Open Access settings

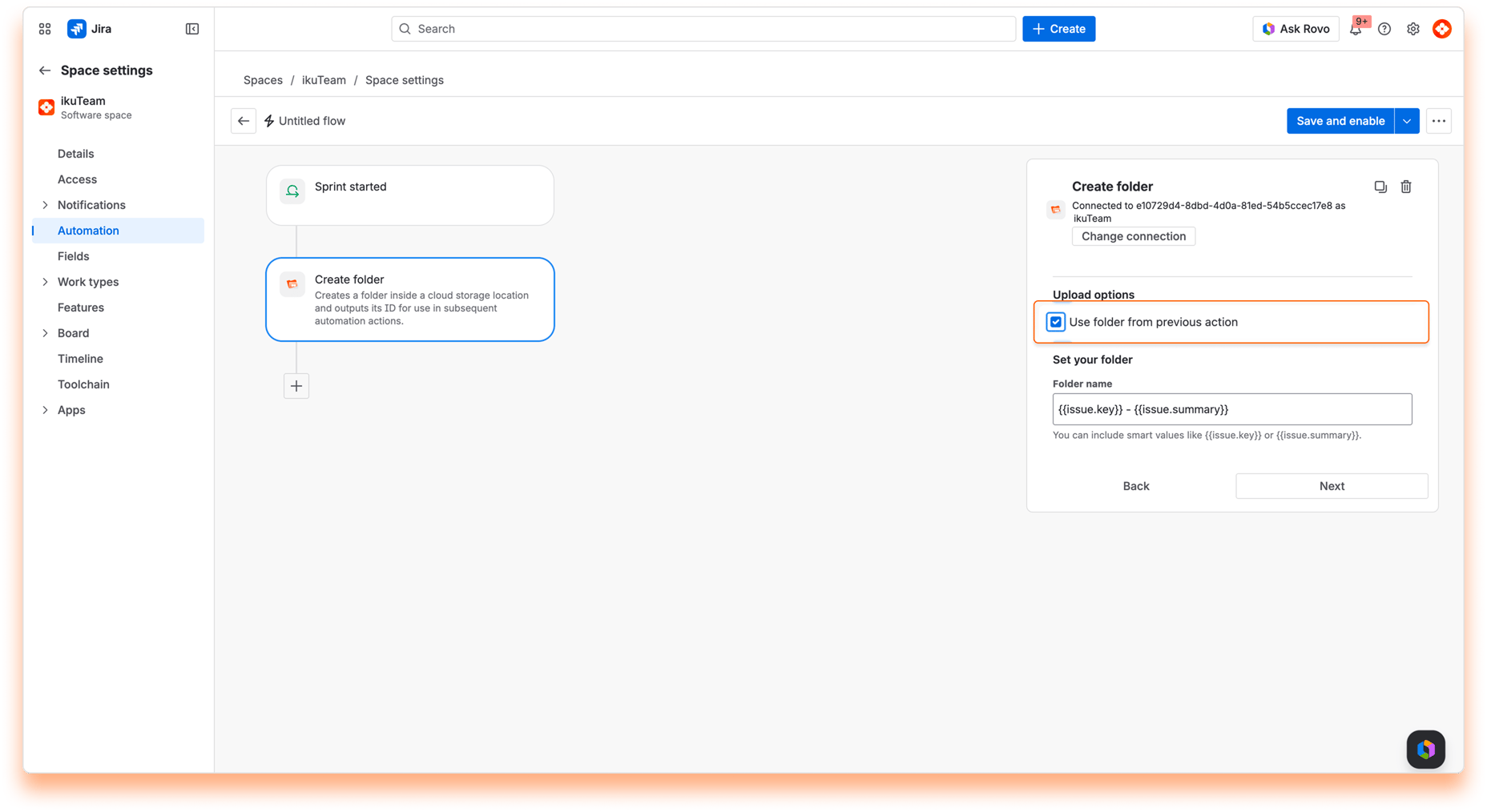point(77,179)
